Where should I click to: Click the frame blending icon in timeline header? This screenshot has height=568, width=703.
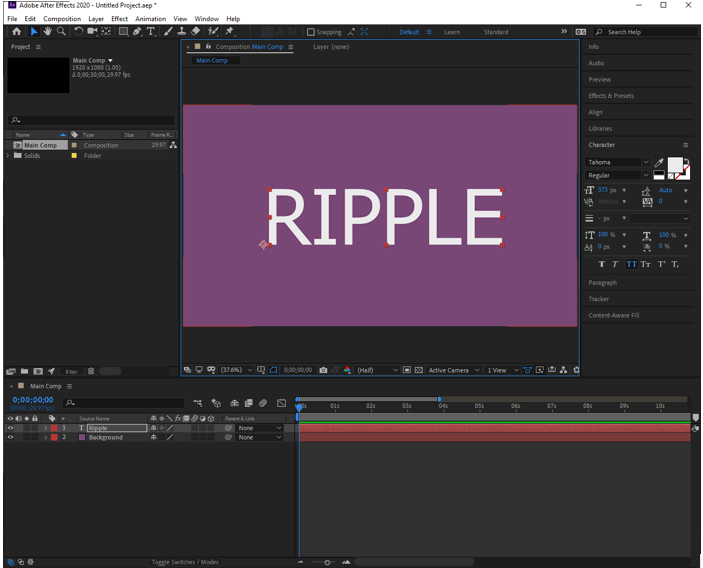pyautogui.click(x=249, y=403)
